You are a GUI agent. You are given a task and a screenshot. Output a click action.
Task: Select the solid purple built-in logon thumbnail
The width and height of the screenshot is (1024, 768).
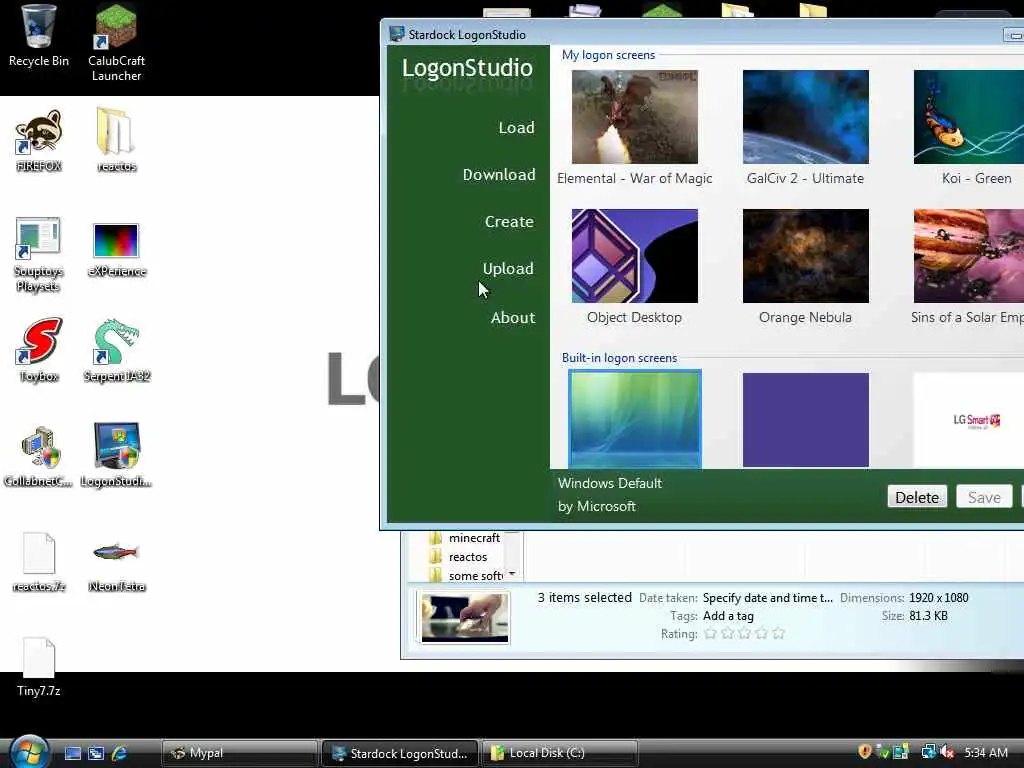(x=805, y=420)
